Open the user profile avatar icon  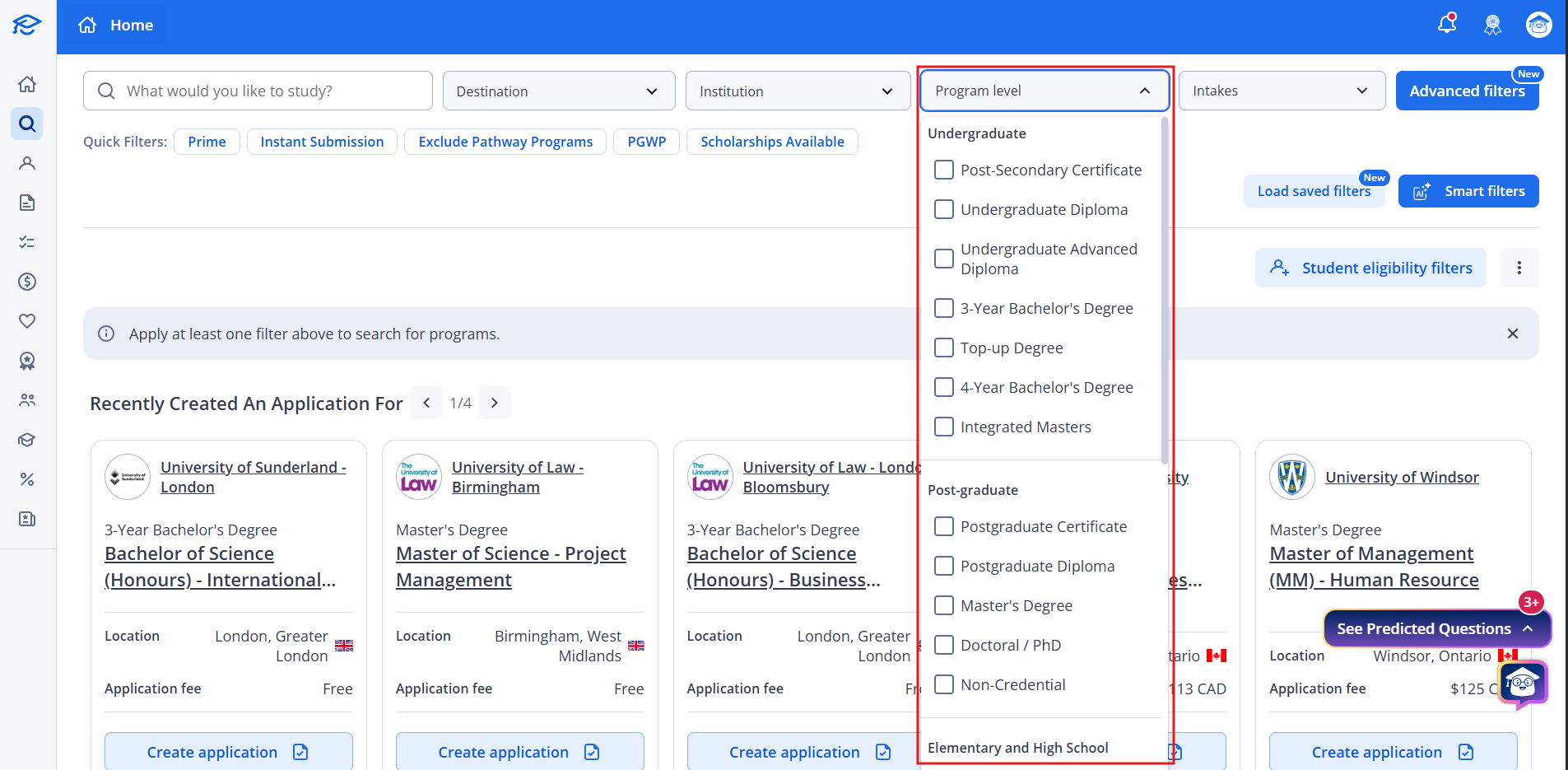click(x=1538, y=25)
